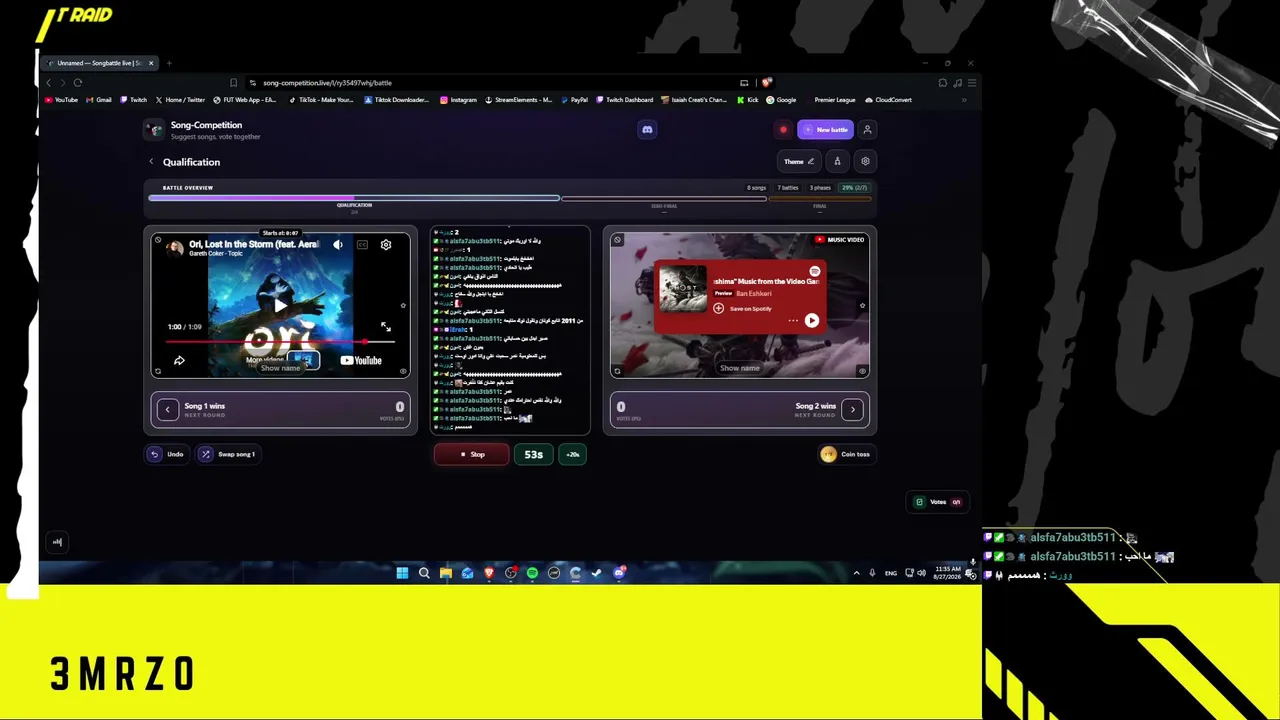Enter fullscreen on the Ori video
Screen dimensions: 1280x720
(x=386, y=327)
